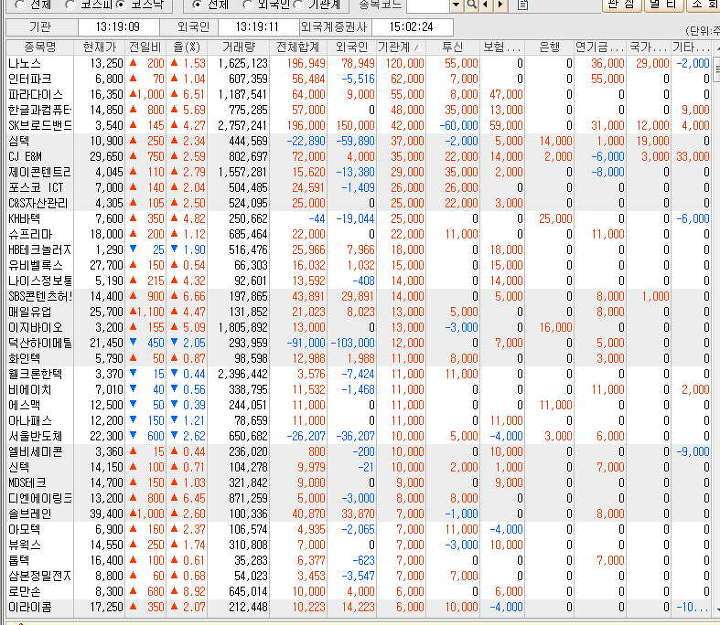The image size is (720, 625).
Task: Select the first 전체 market radio button
Action: (x=20, y=5)
